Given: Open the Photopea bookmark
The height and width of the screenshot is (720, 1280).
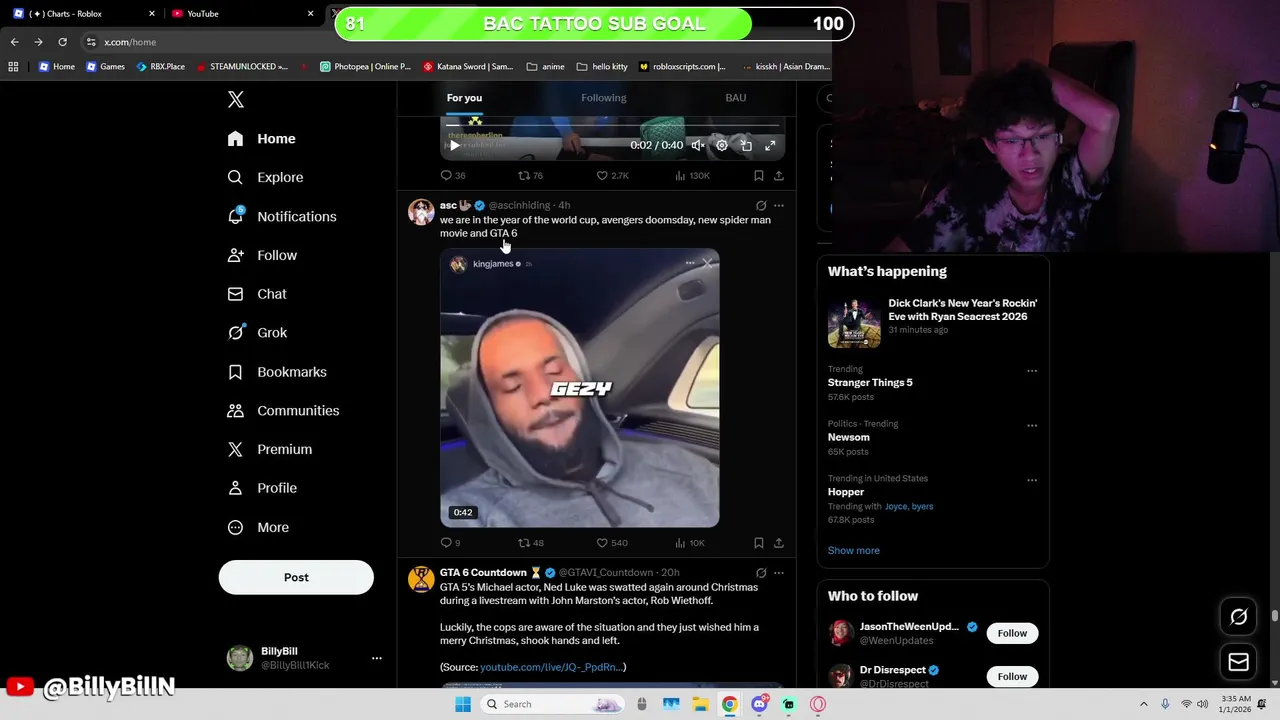Looking at the screenshot, I should click(365, 67).
